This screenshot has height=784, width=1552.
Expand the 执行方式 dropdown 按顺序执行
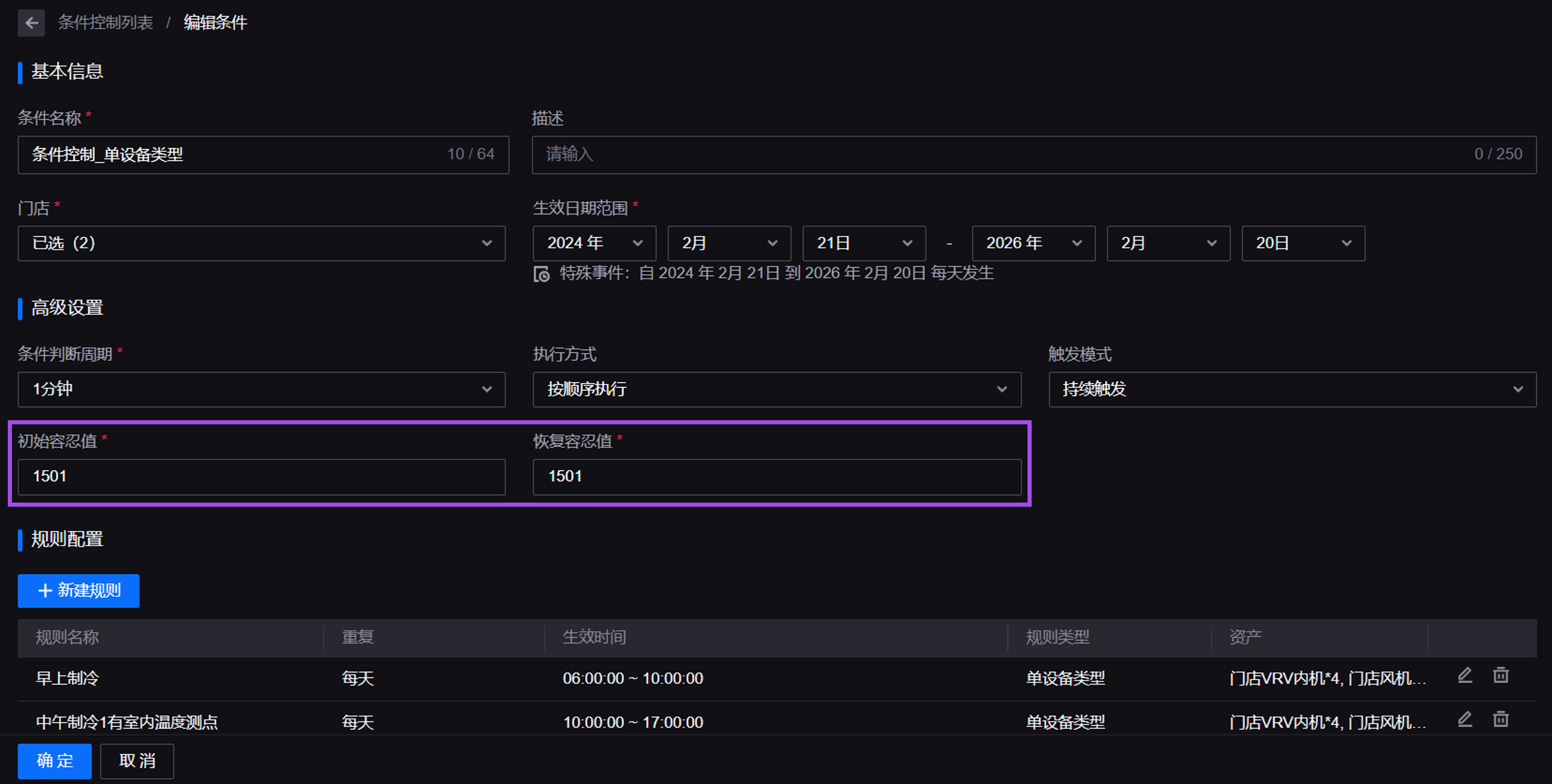tap(776, 389)
